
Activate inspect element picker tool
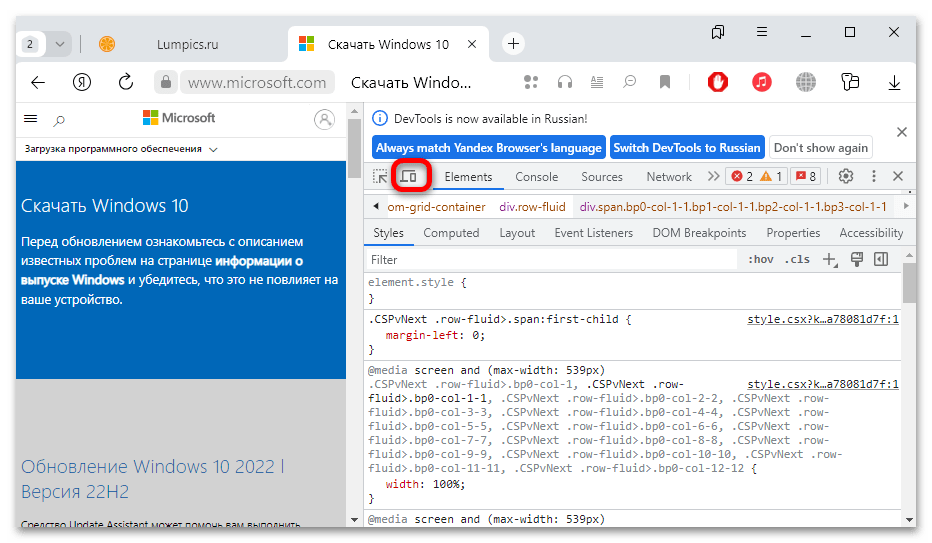380,176
